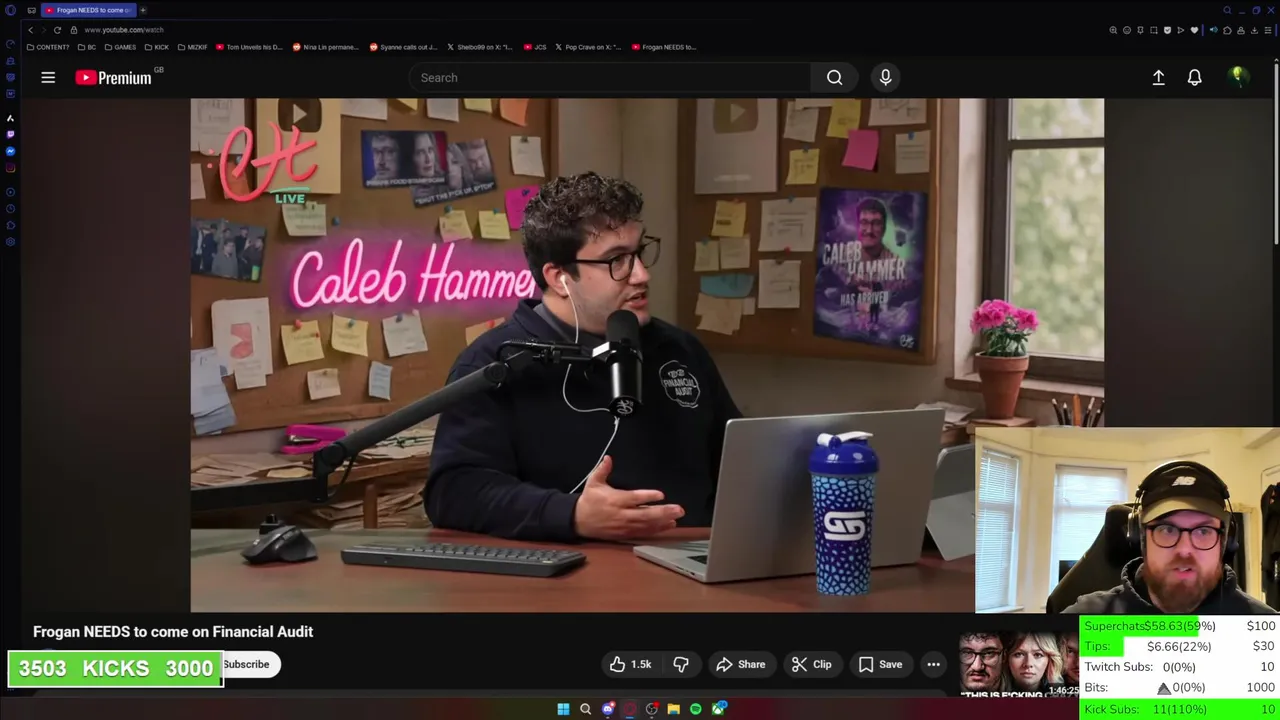Reload the current page
Image resolution: width=1280 pixels, height=720 pixels.
[x=57, y=30]
